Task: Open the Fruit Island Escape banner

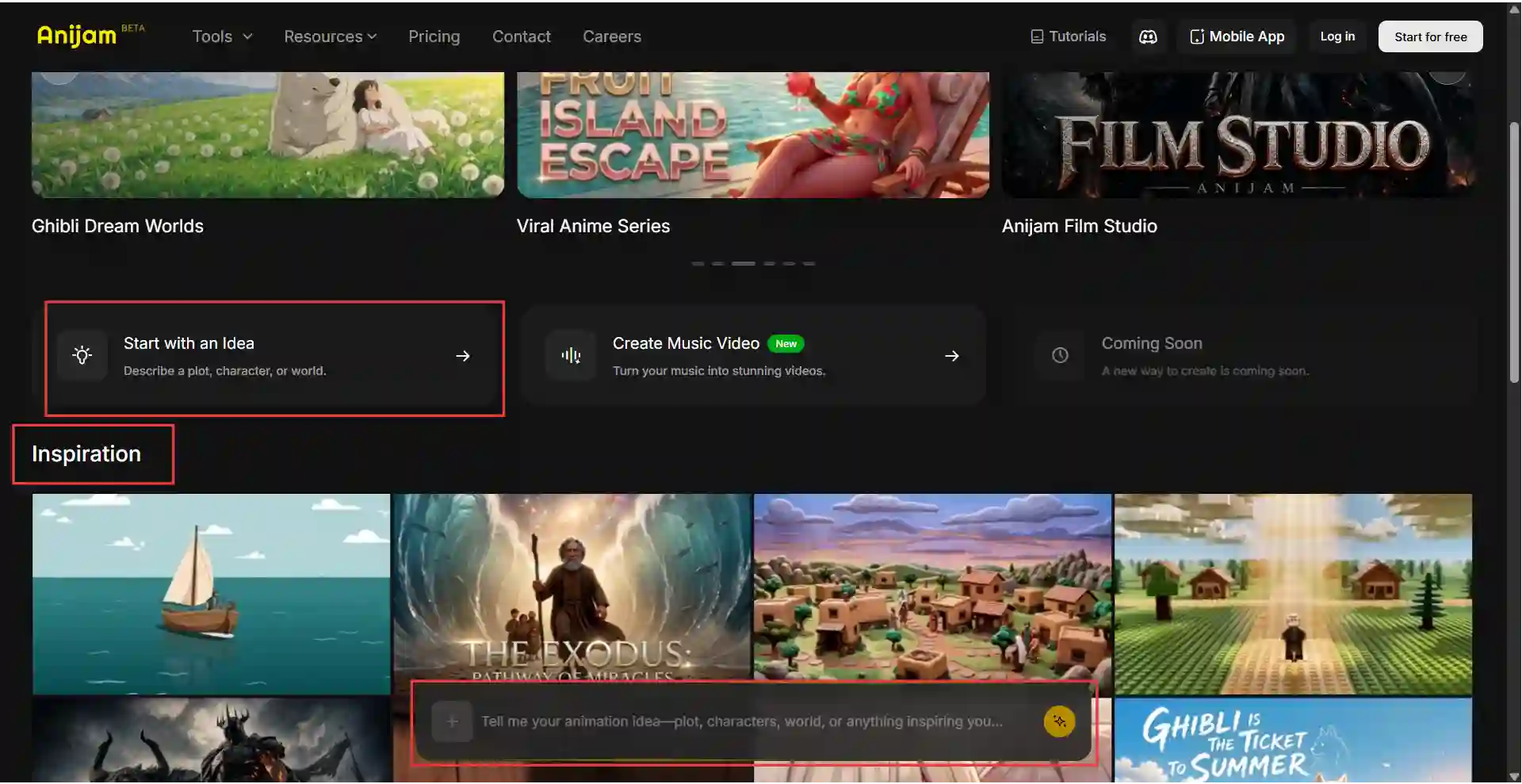Action: pyautogui.click(x=753, y=135)
